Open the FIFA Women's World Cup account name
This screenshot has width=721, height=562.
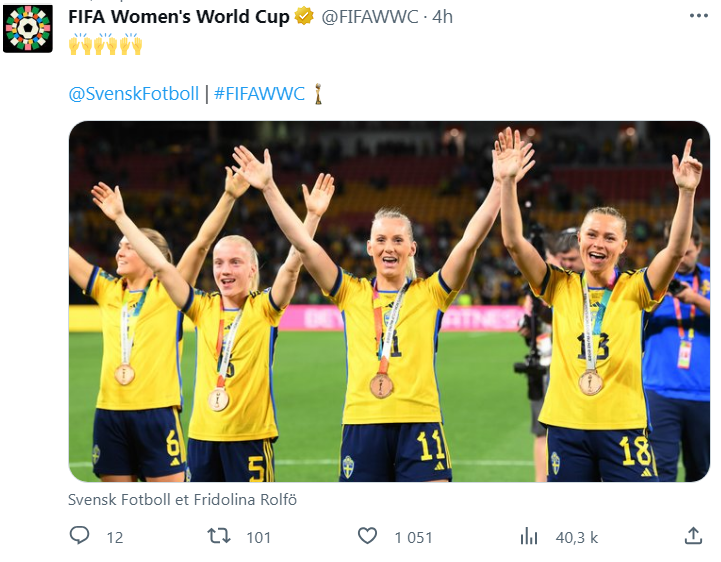[179, 17]
